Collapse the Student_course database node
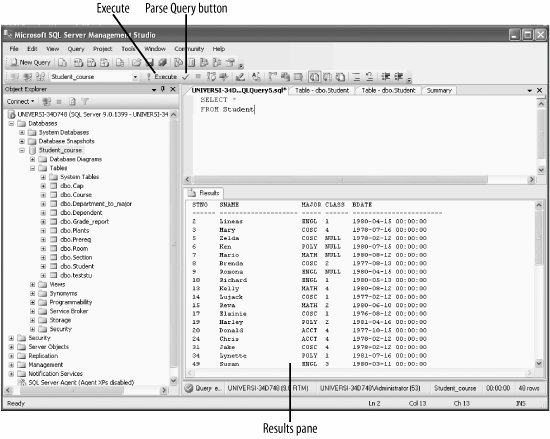Viewport: 550px width, 439px height. [x=22, y=150]
